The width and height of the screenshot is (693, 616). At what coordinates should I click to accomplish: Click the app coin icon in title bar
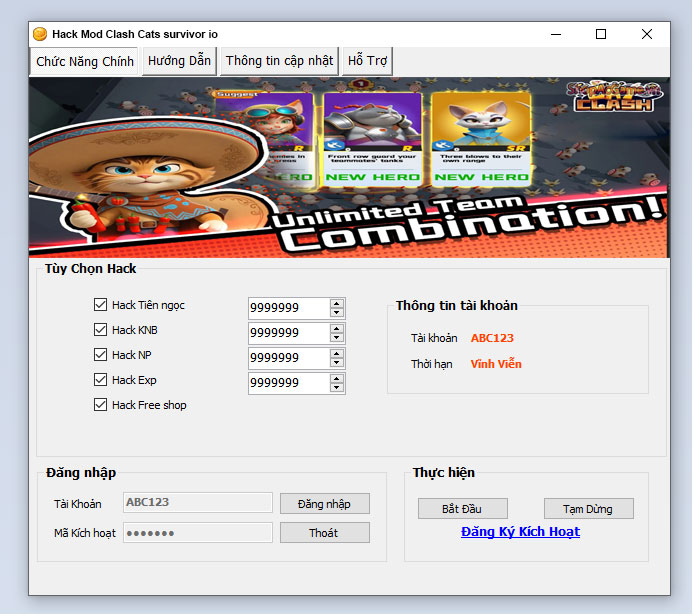[40, 34]
